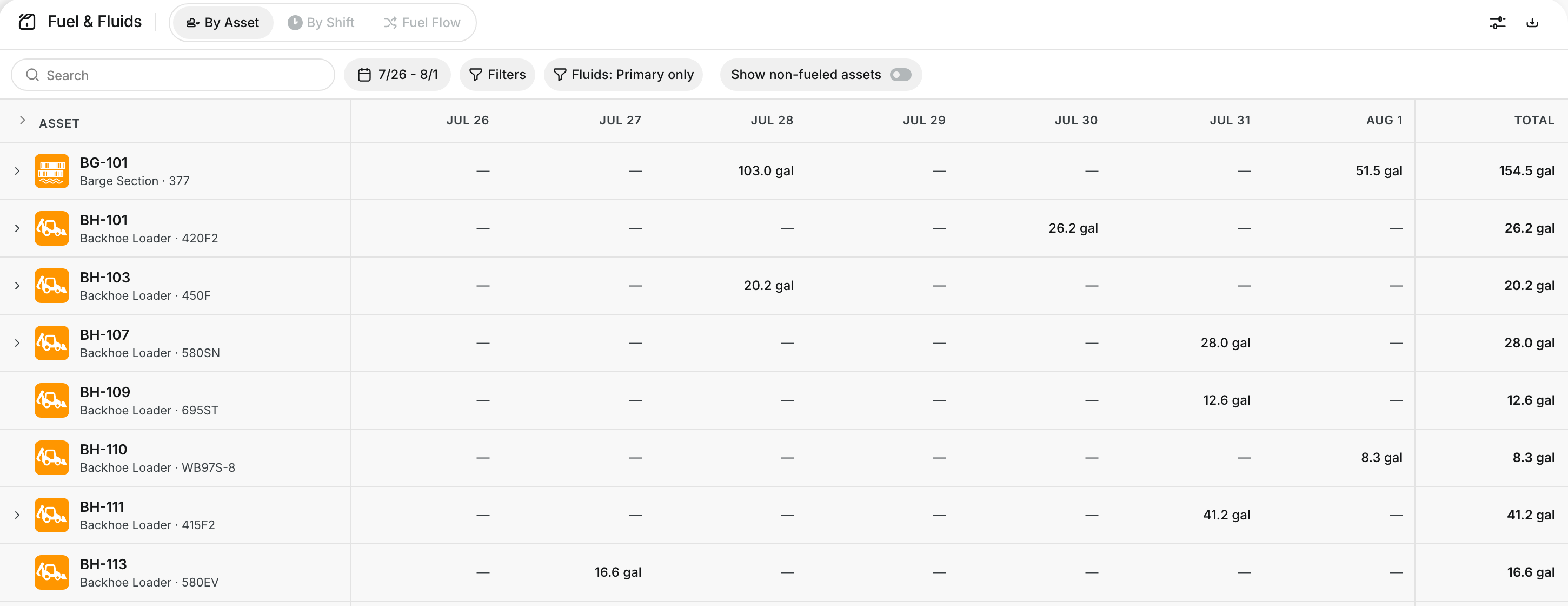Click the ASSET column header label
1568x606 pixels.
59,124
